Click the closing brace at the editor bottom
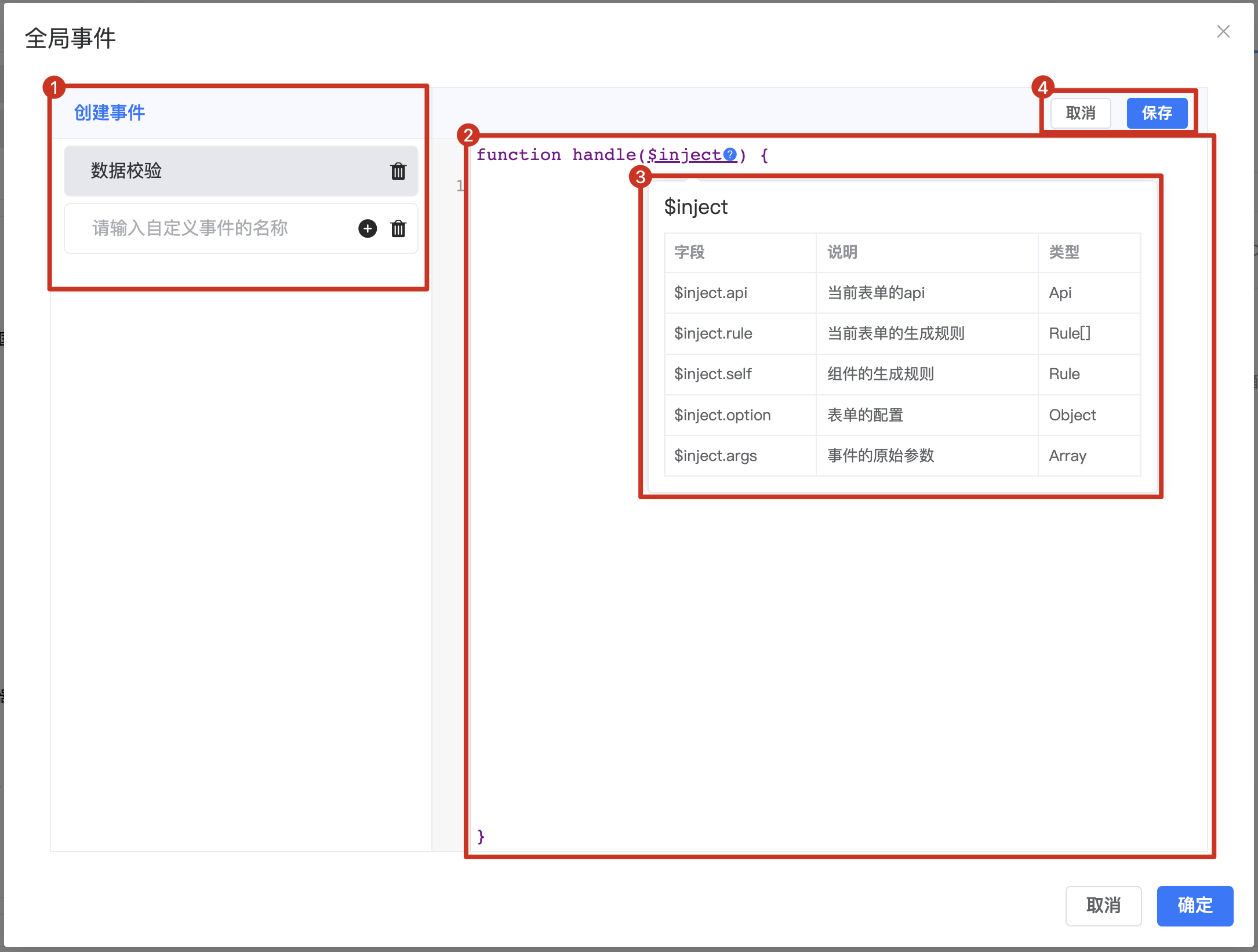 coord(481,836)
